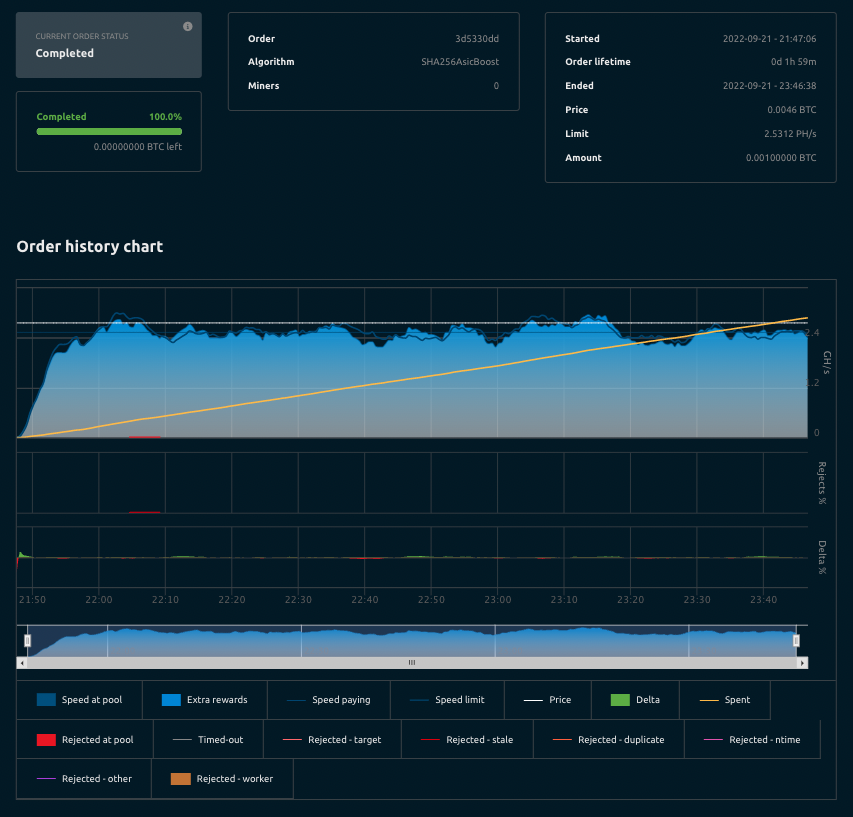The width and height of the screenshot is (853, 817).
Task: Toggle the Price line in legend
Action: (548, 700)
